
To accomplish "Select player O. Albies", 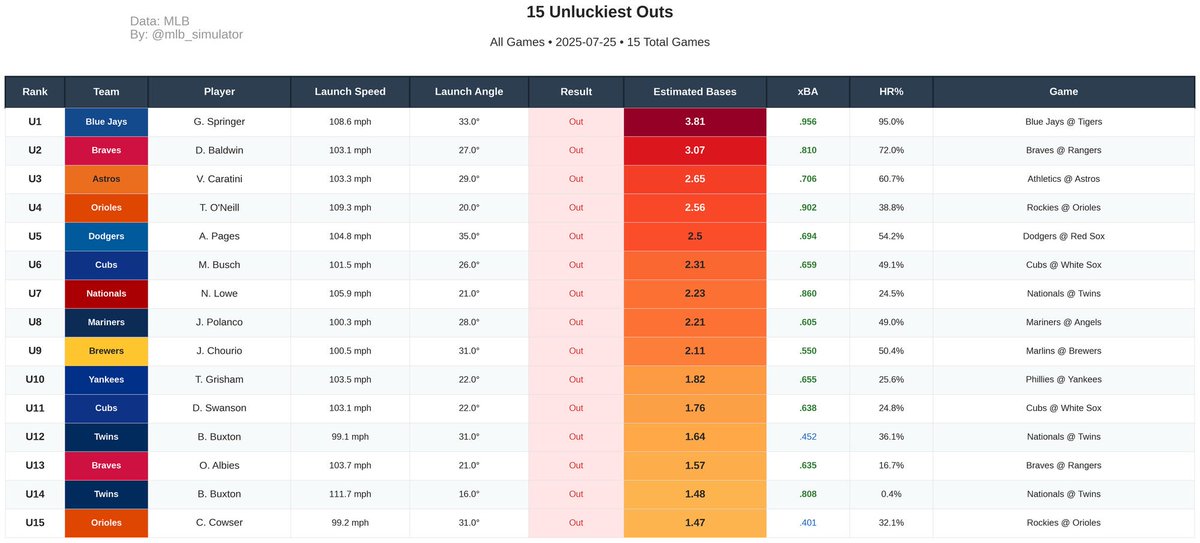I will 219,466.
